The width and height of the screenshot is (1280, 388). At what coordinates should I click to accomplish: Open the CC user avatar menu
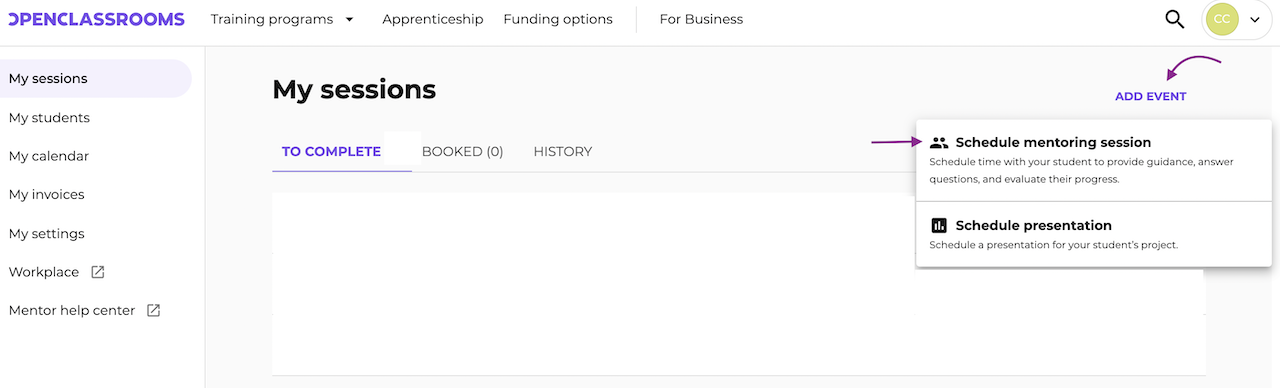point(1222,19)
